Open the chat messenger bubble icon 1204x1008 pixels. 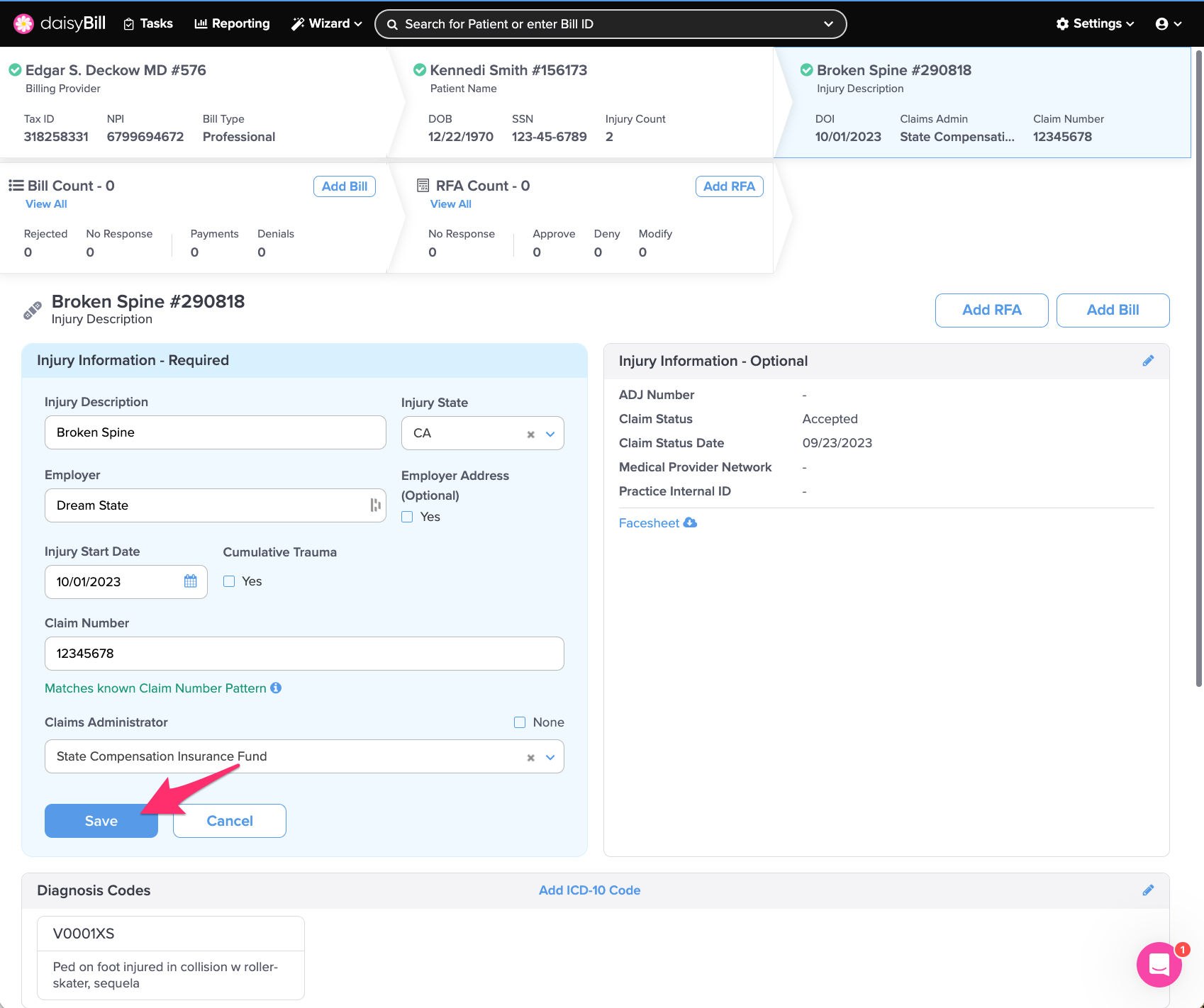[x=1159, y=964]
